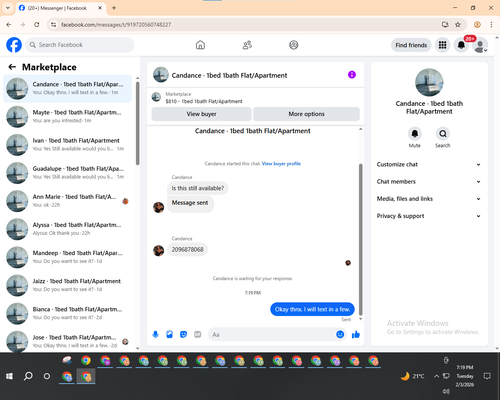Click the $810 listing thumbnail under Marketplace

(x=156, y=97)
